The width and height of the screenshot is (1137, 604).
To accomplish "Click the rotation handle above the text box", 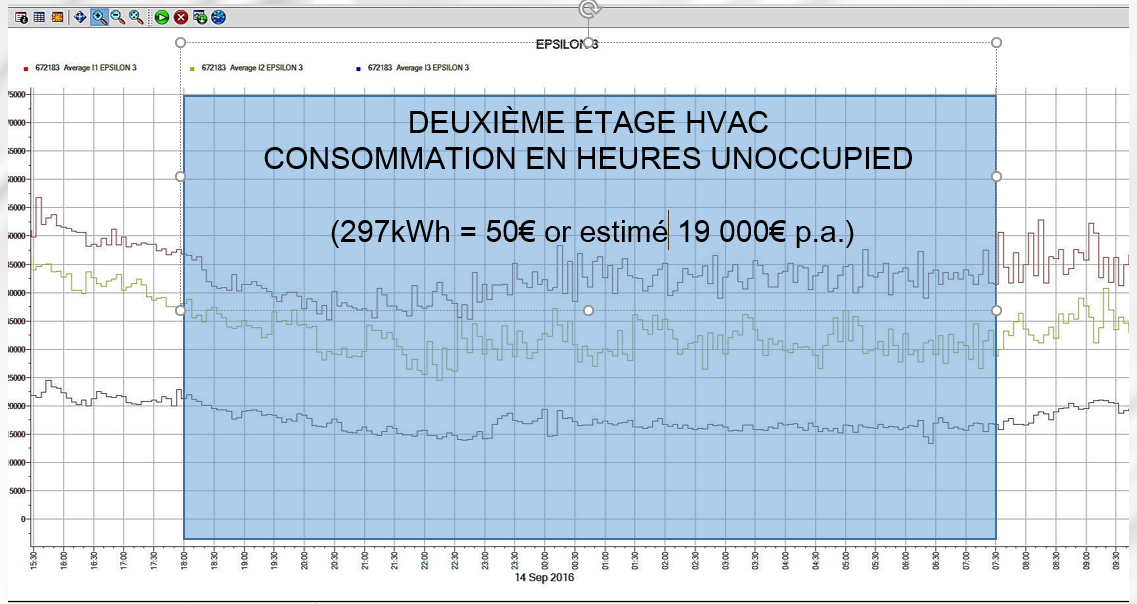I will (x=589, y=9).
